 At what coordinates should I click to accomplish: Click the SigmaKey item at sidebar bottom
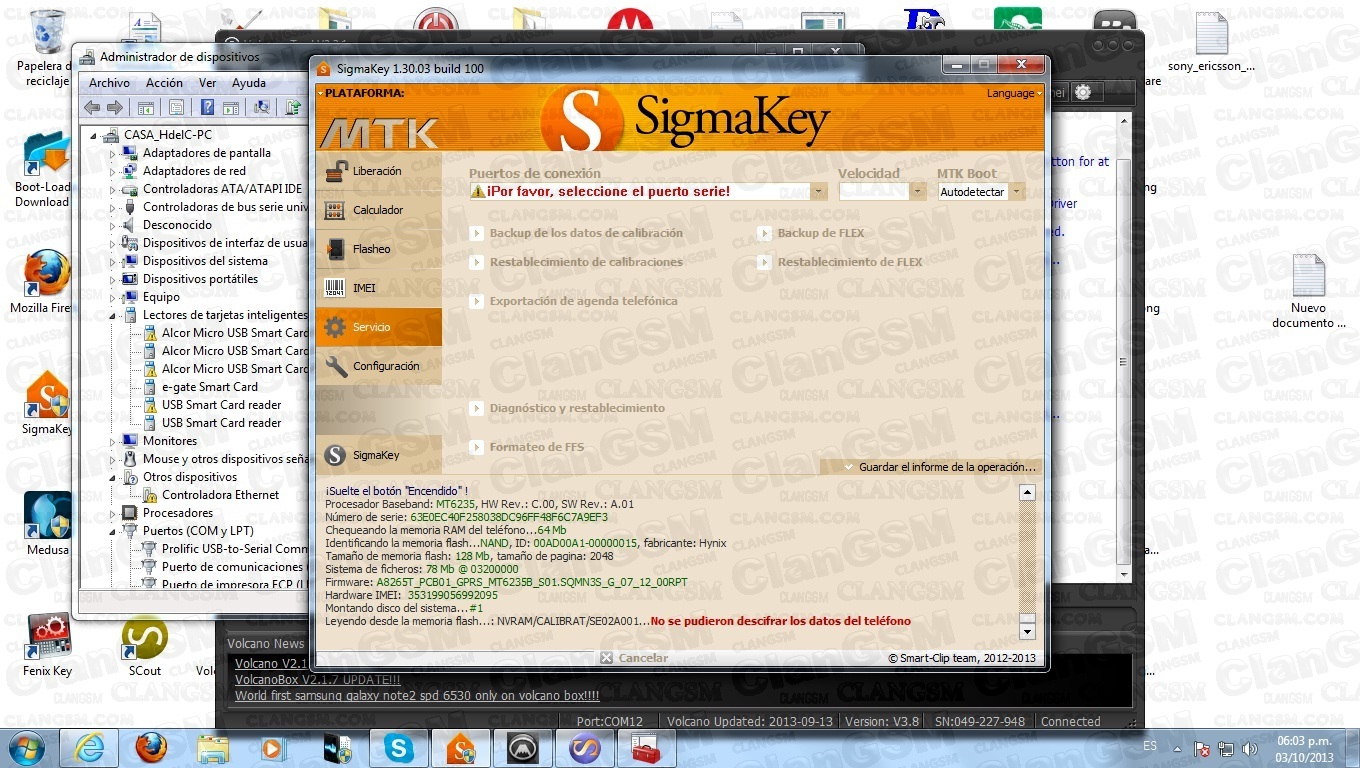pos(378,455)
